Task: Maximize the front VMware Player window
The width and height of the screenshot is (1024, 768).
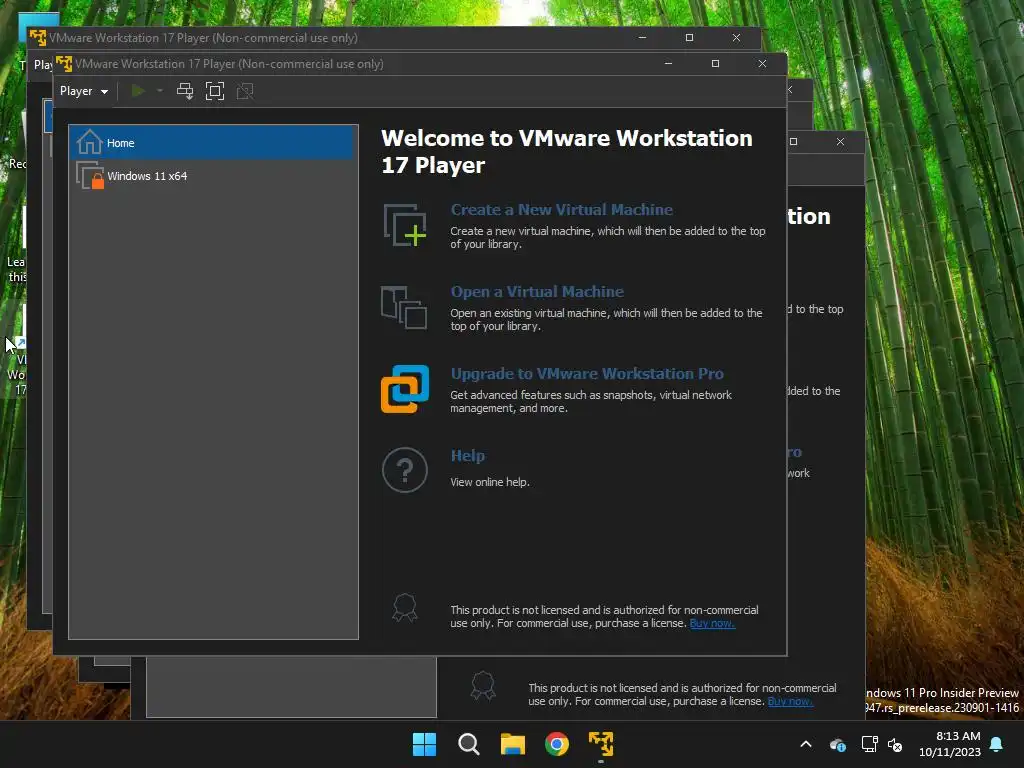Action: coord(715,63)
